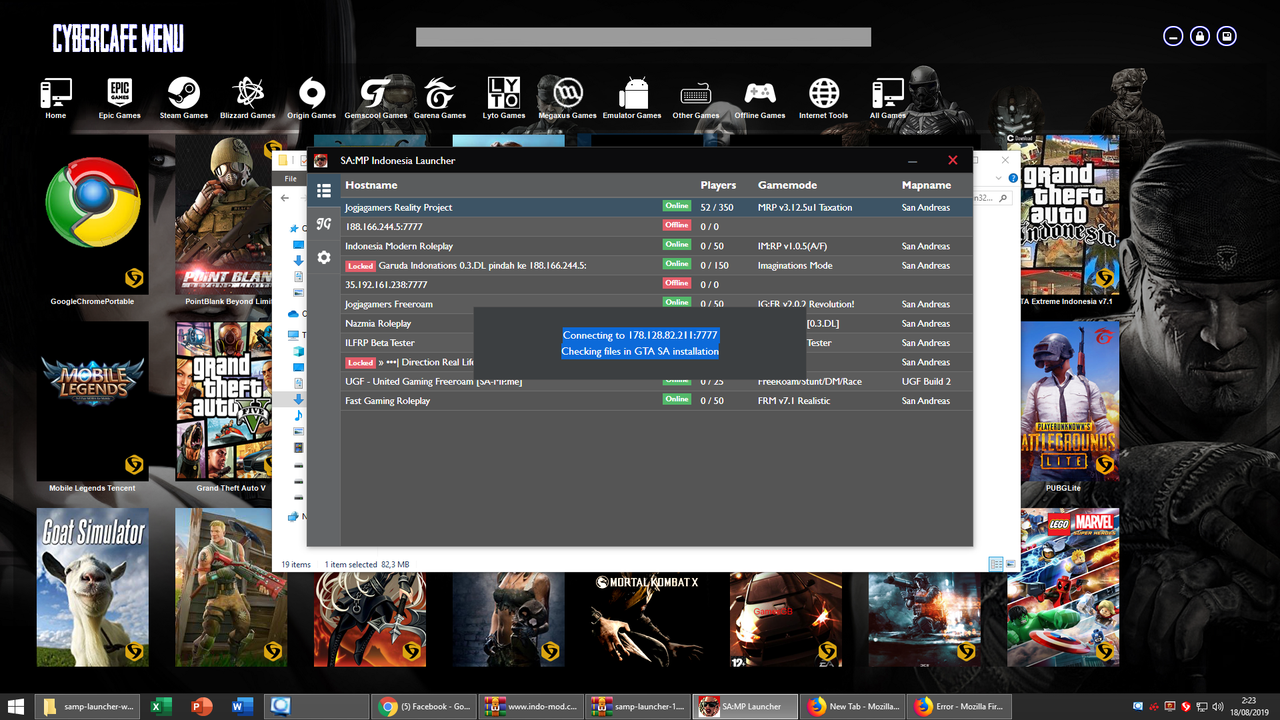Click the Mapname column header
The width and height of the screenshot is (1280, 720).
tap(926, 185)
